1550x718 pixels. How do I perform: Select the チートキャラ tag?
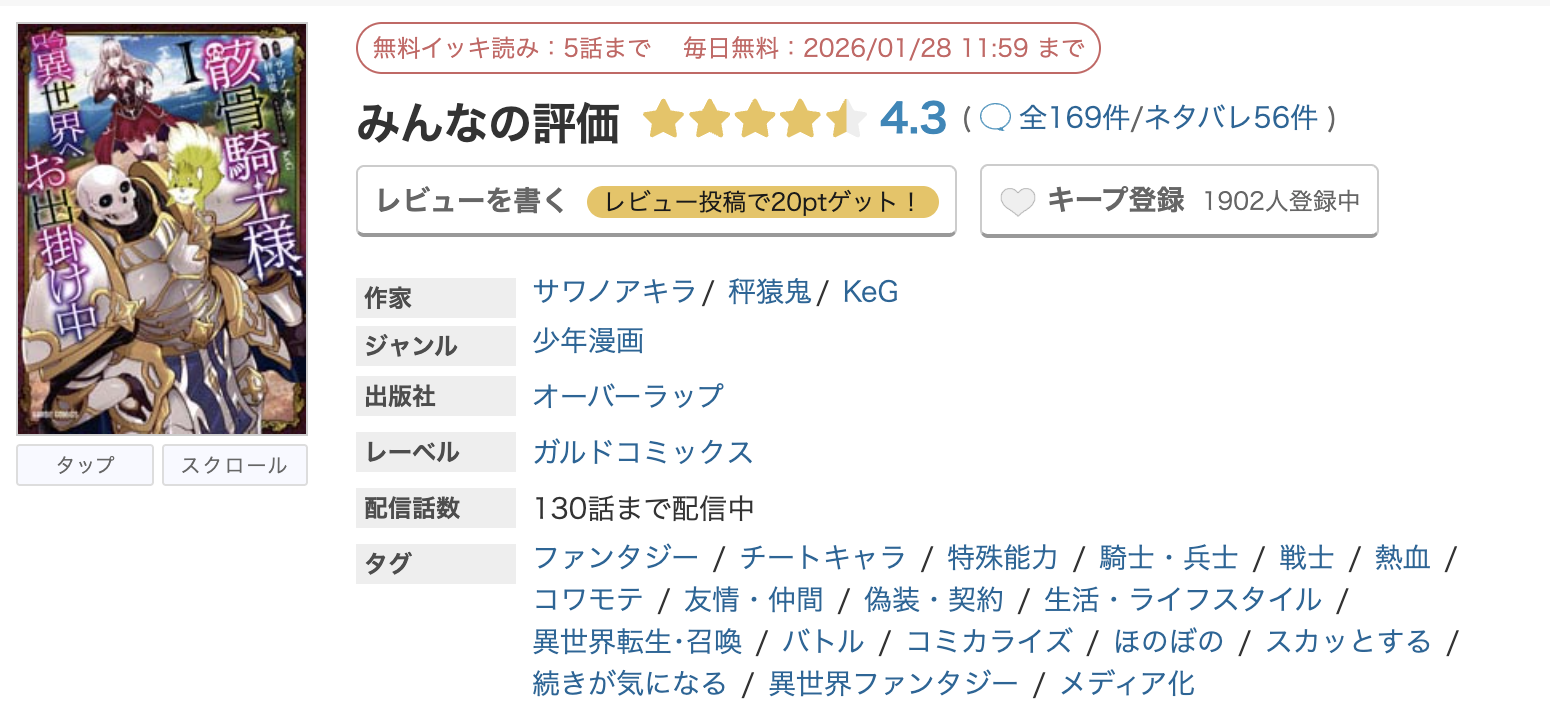coord(823,557)
